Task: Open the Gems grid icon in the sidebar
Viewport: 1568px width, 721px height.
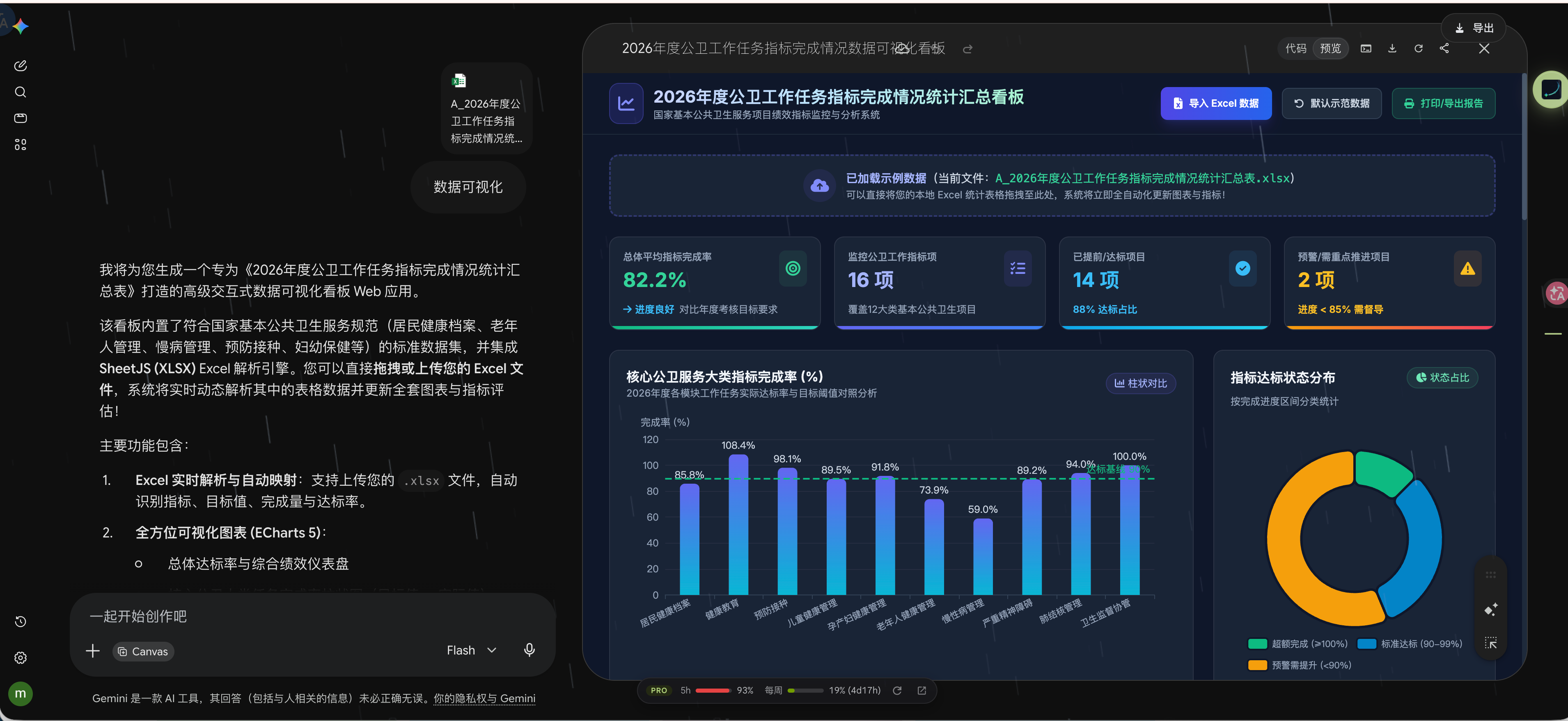Action: [x=21, y=145]
